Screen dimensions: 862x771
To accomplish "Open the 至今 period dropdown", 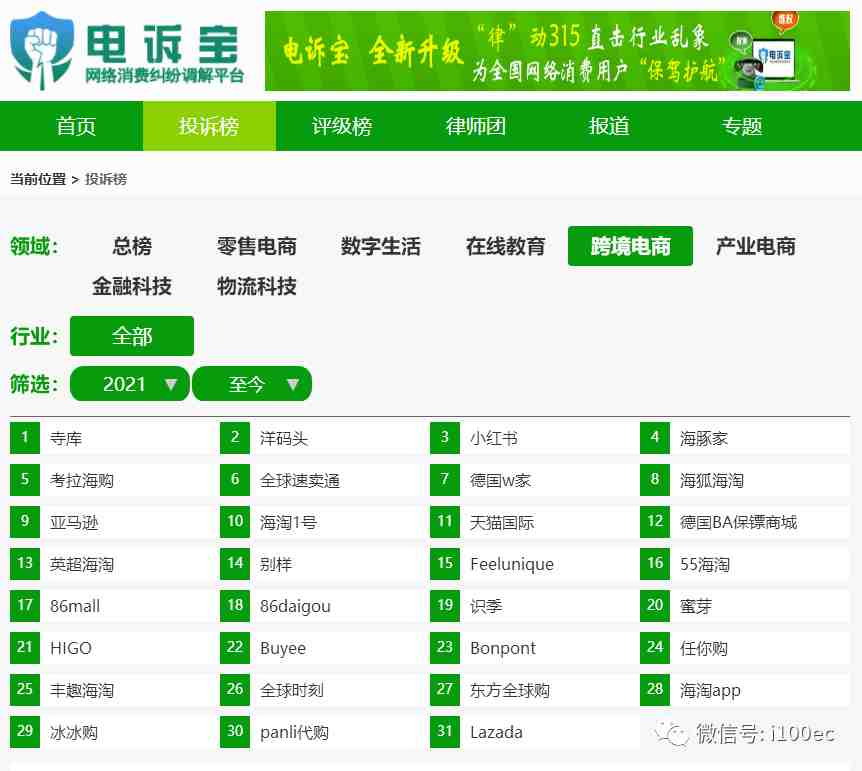I will click(x=252, y=384).
